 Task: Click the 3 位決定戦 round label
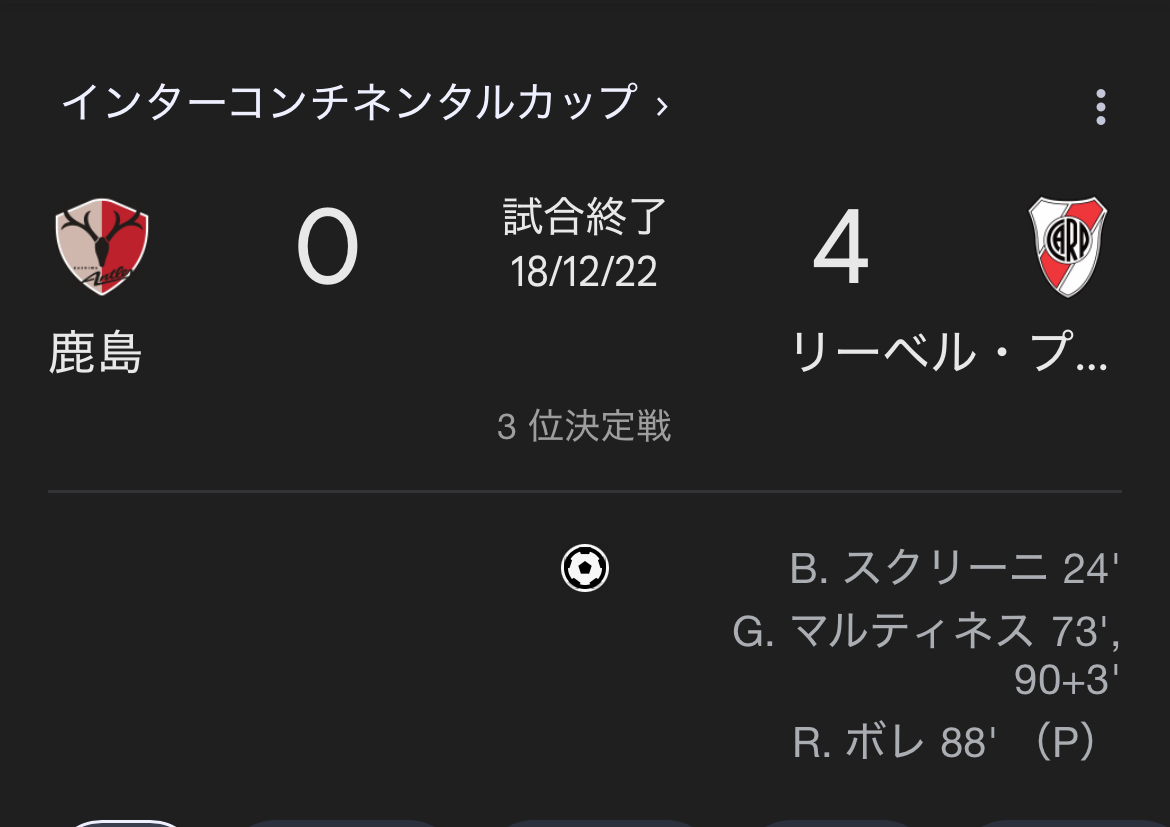coord(584,427)
